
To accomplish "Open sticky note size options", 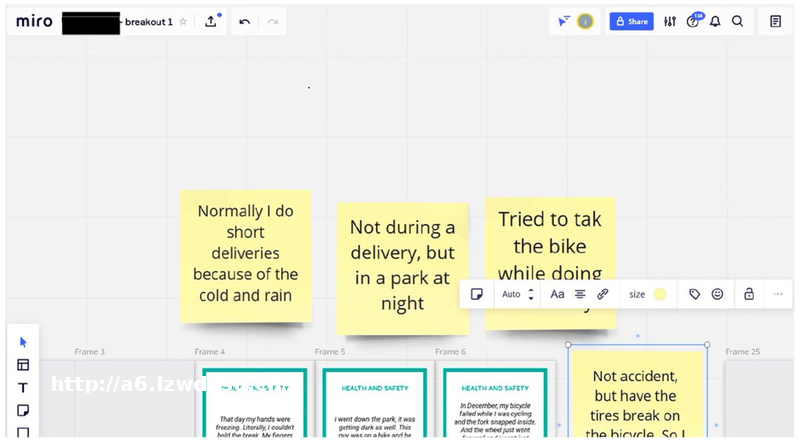I will coord(637,294).
